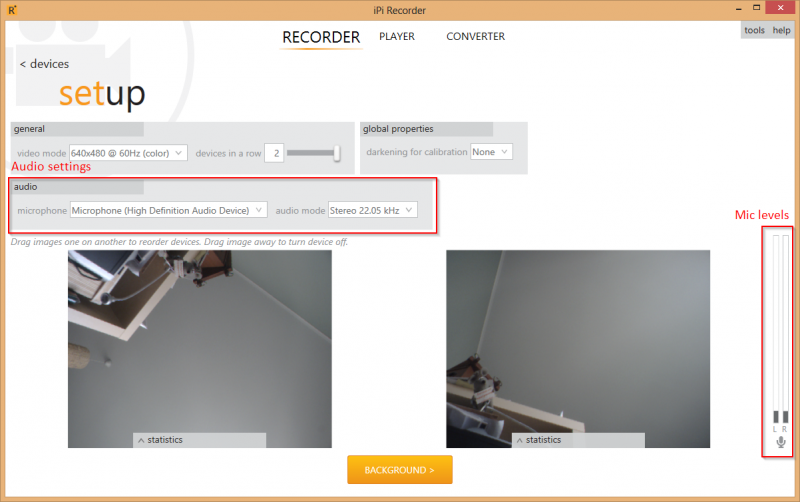Click the right channel mic level meter
The image size is (800, 502).
(x=785, y=329)
